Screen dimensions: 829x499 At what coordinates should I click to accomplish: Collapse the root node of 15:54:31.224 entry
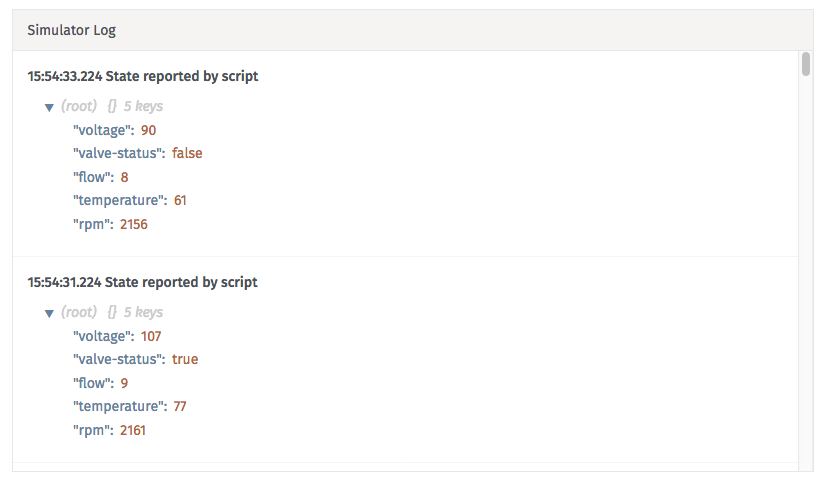click(49, 313)
